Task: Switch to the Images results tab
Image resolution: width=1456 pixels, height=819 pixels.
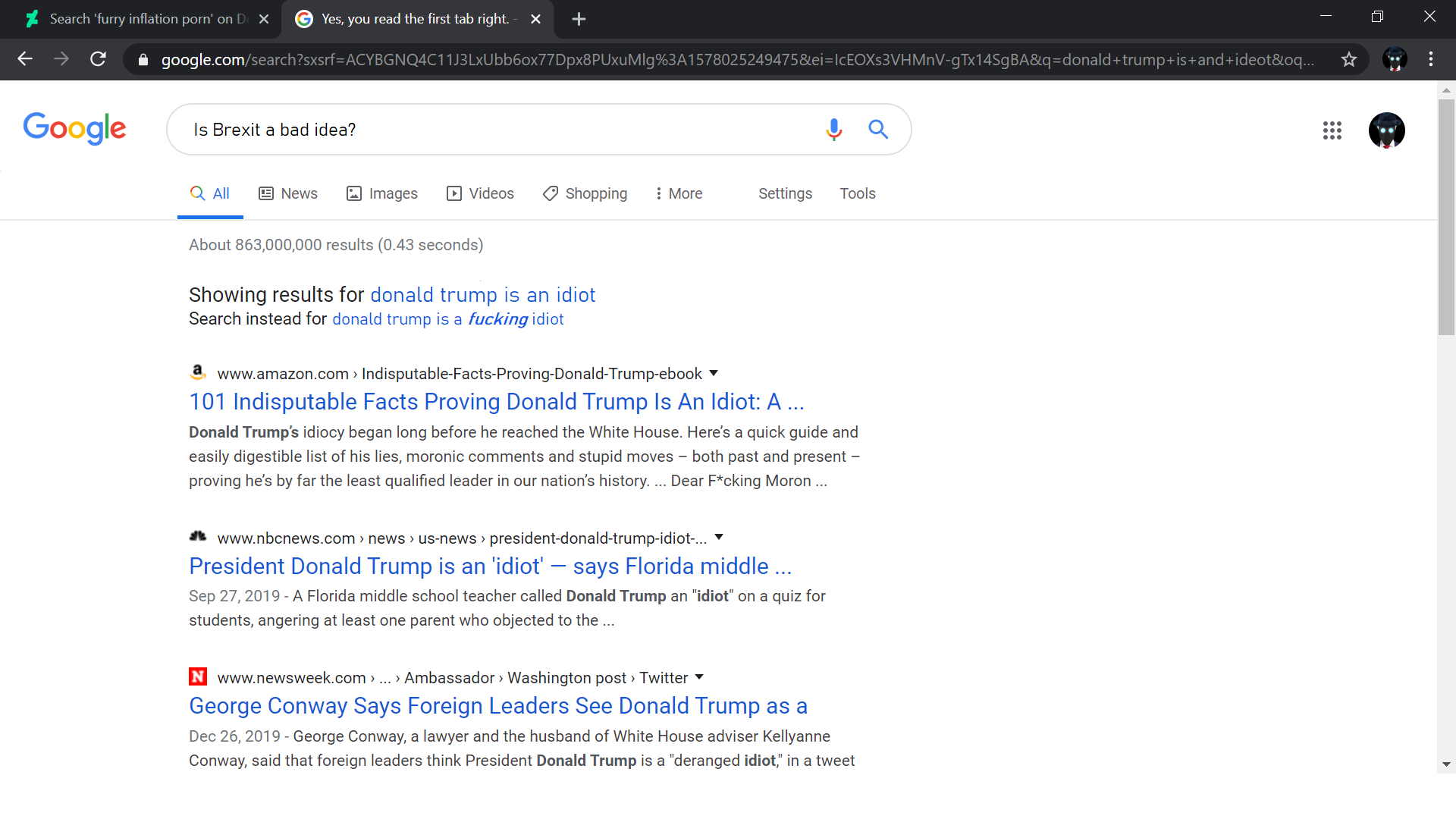Action: 382,193
